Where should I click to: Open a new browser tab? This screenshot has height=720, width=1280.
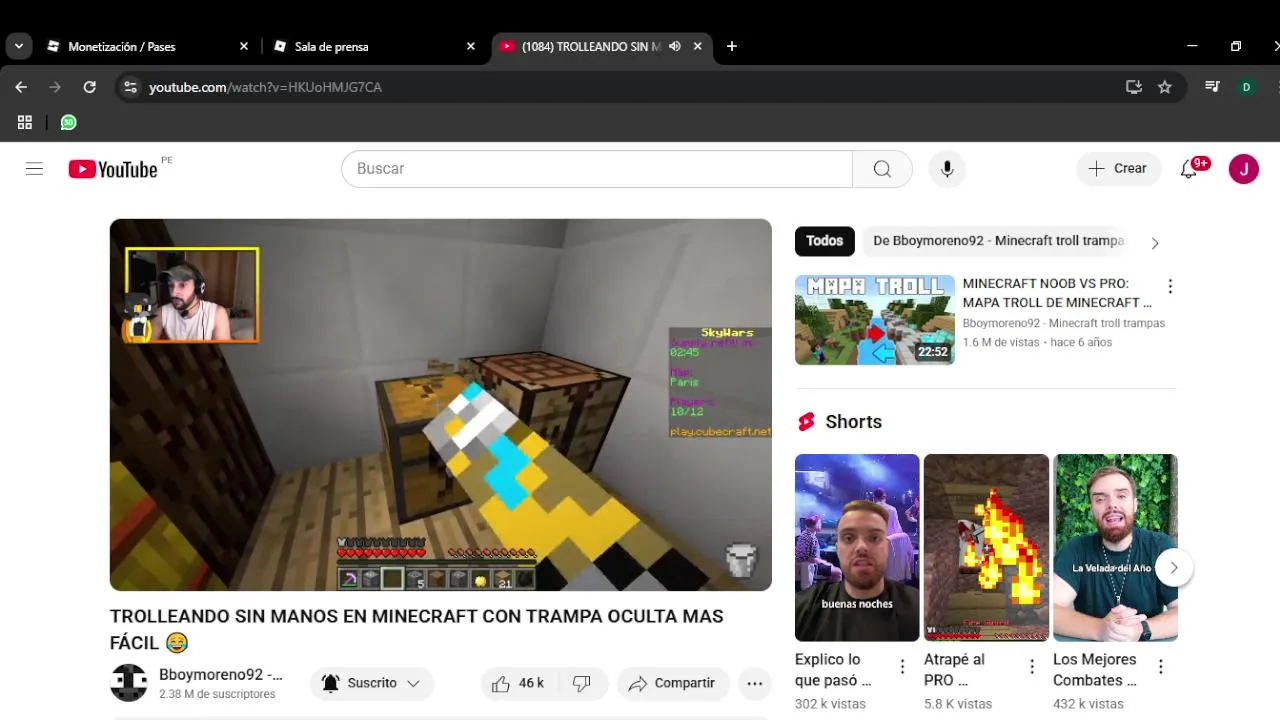pos(732,46)
